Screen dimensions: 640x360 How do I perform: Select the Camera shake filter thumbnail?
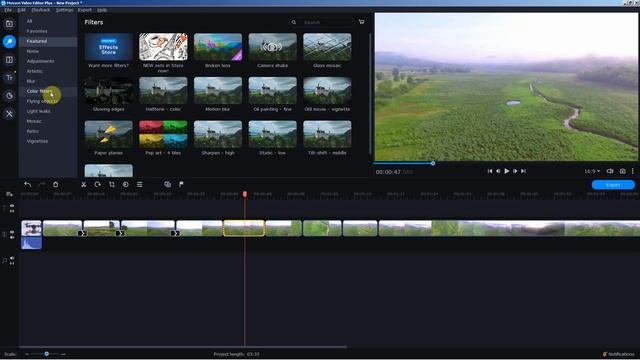(273, 47)
